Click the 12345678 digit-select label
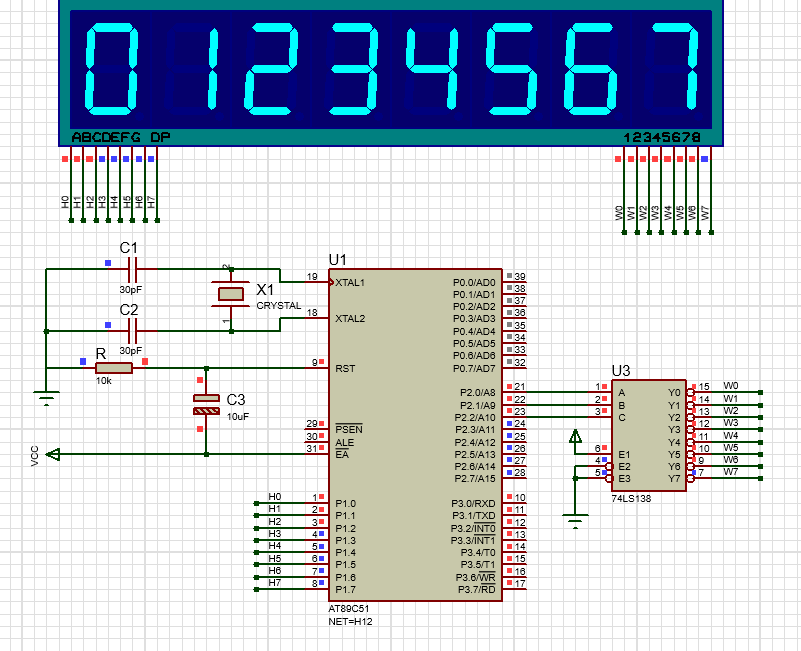Viewport: 801px width, 651px height. point(662,137)
